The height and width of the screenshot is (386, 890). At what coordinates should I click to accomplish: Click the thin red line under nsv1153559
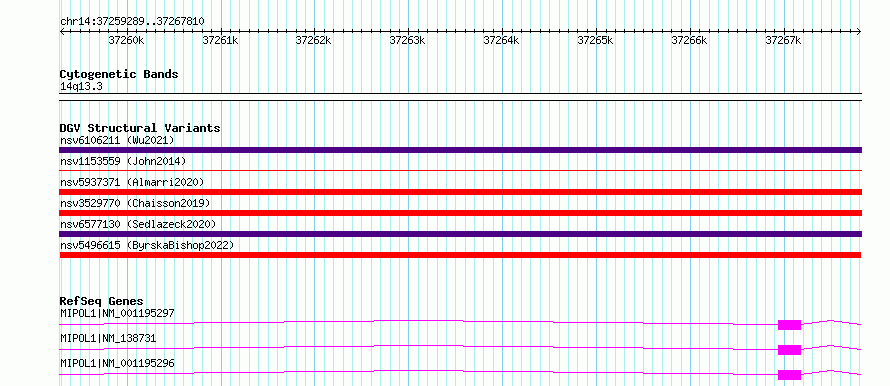pyautogui.click(x=460, y=170)
